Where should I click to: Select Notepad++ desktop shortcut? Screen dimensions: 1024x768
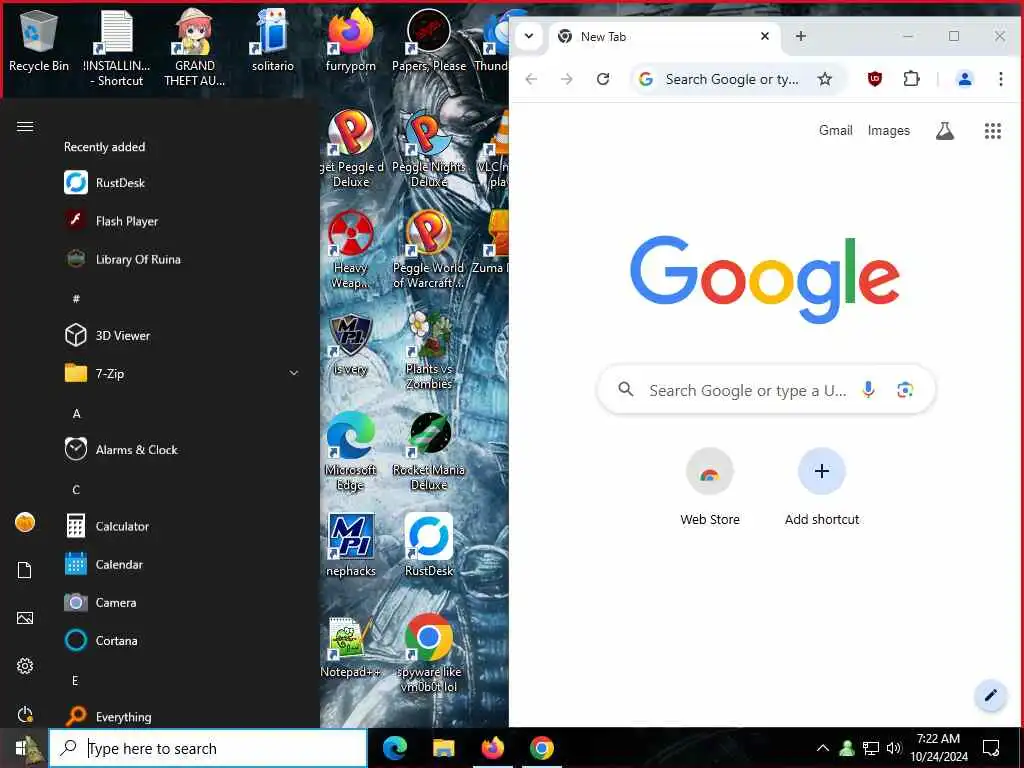click(x=351, y=647)
